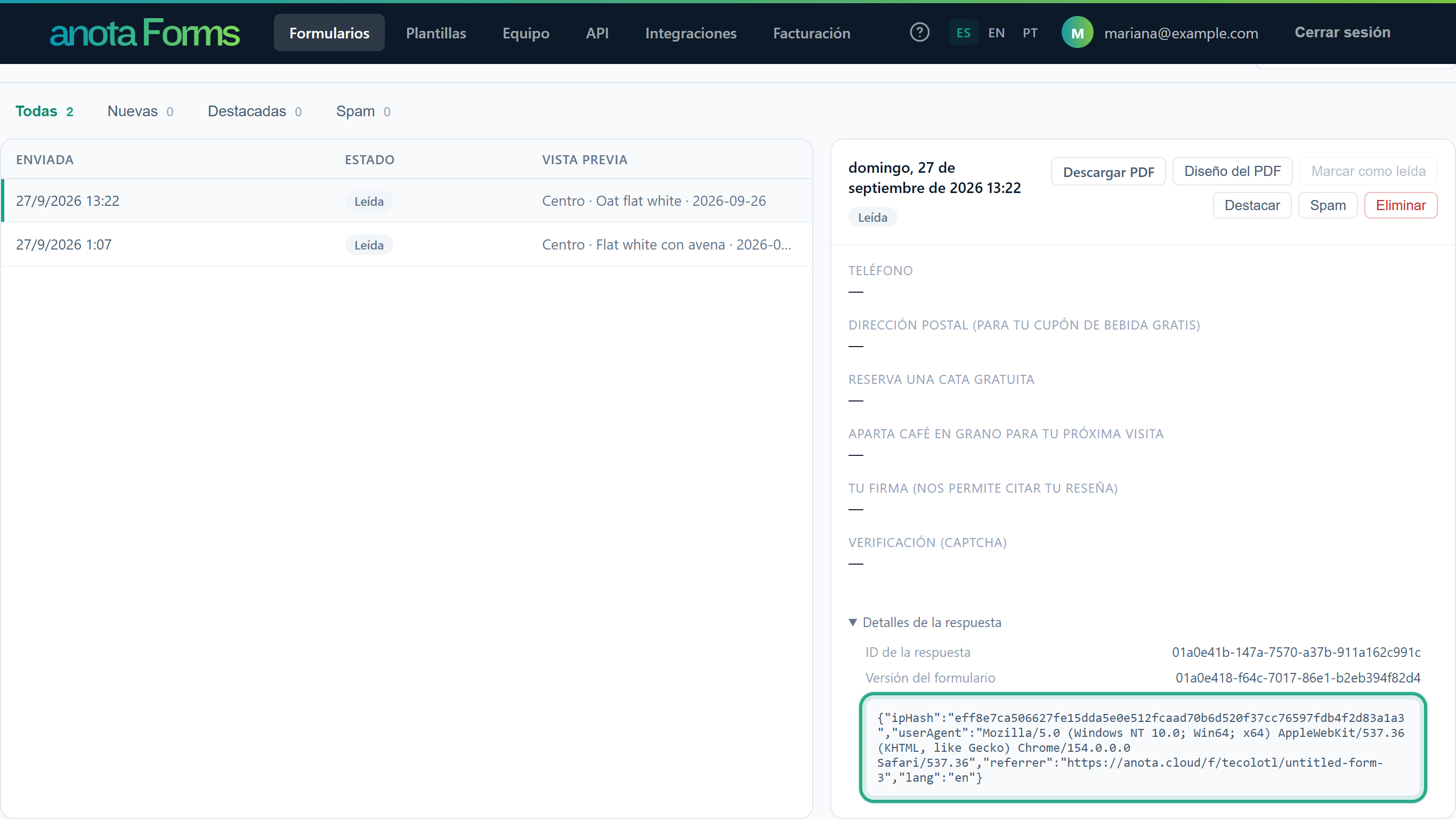The height and width of the screenshot is (819, 1456).
Task: Collapse Detalles de la respuesta section
Action: pyautogui.click(x=925, y=622)
